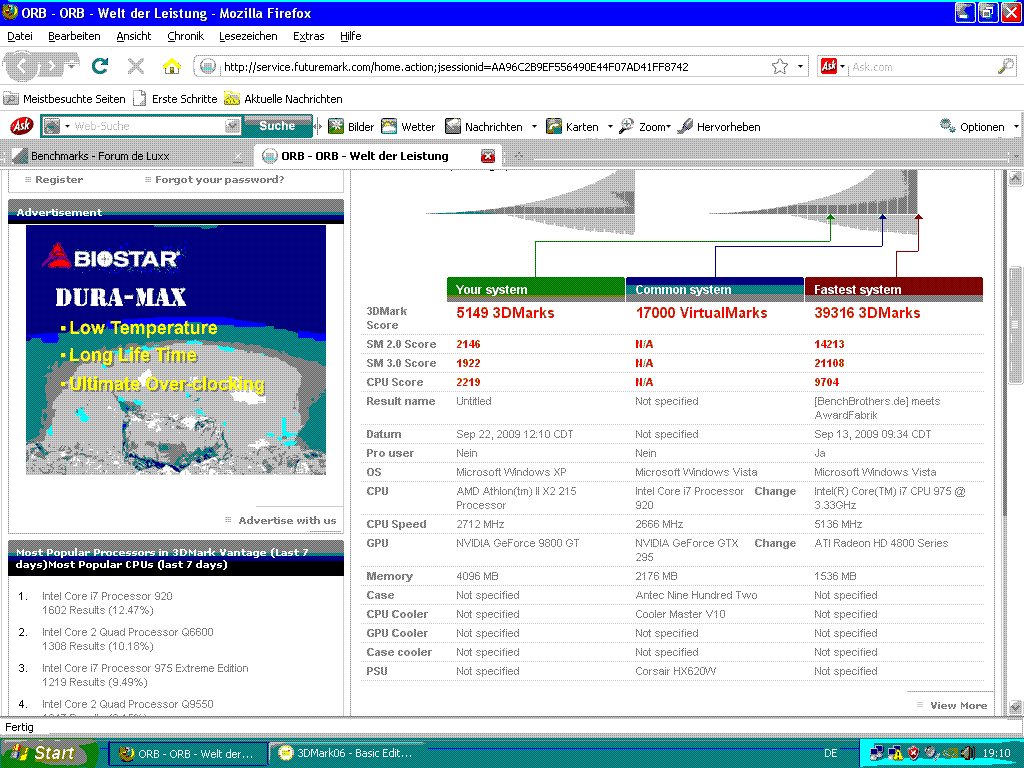Open the Optionen dropdown arrow

tap(1016, 127)
